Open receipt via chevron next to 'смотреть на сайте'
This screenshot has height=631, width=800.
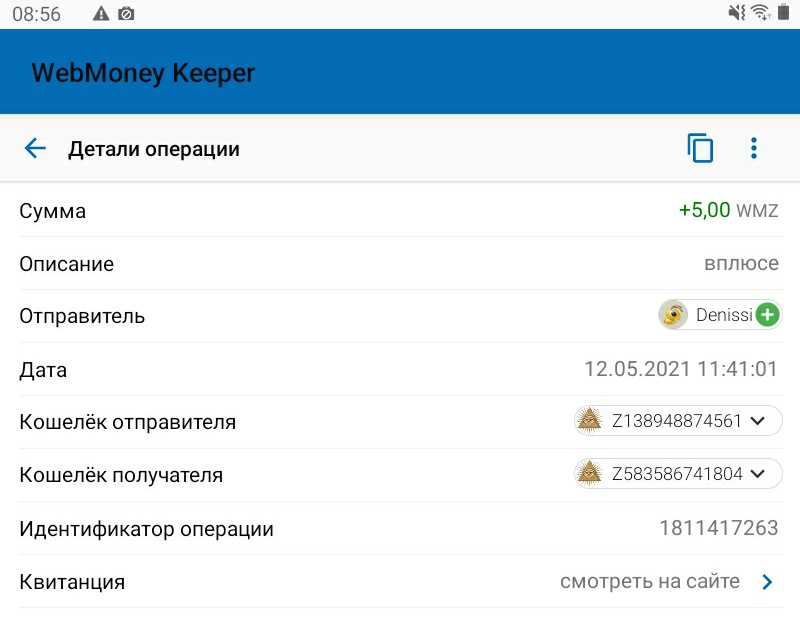point(767,582)
